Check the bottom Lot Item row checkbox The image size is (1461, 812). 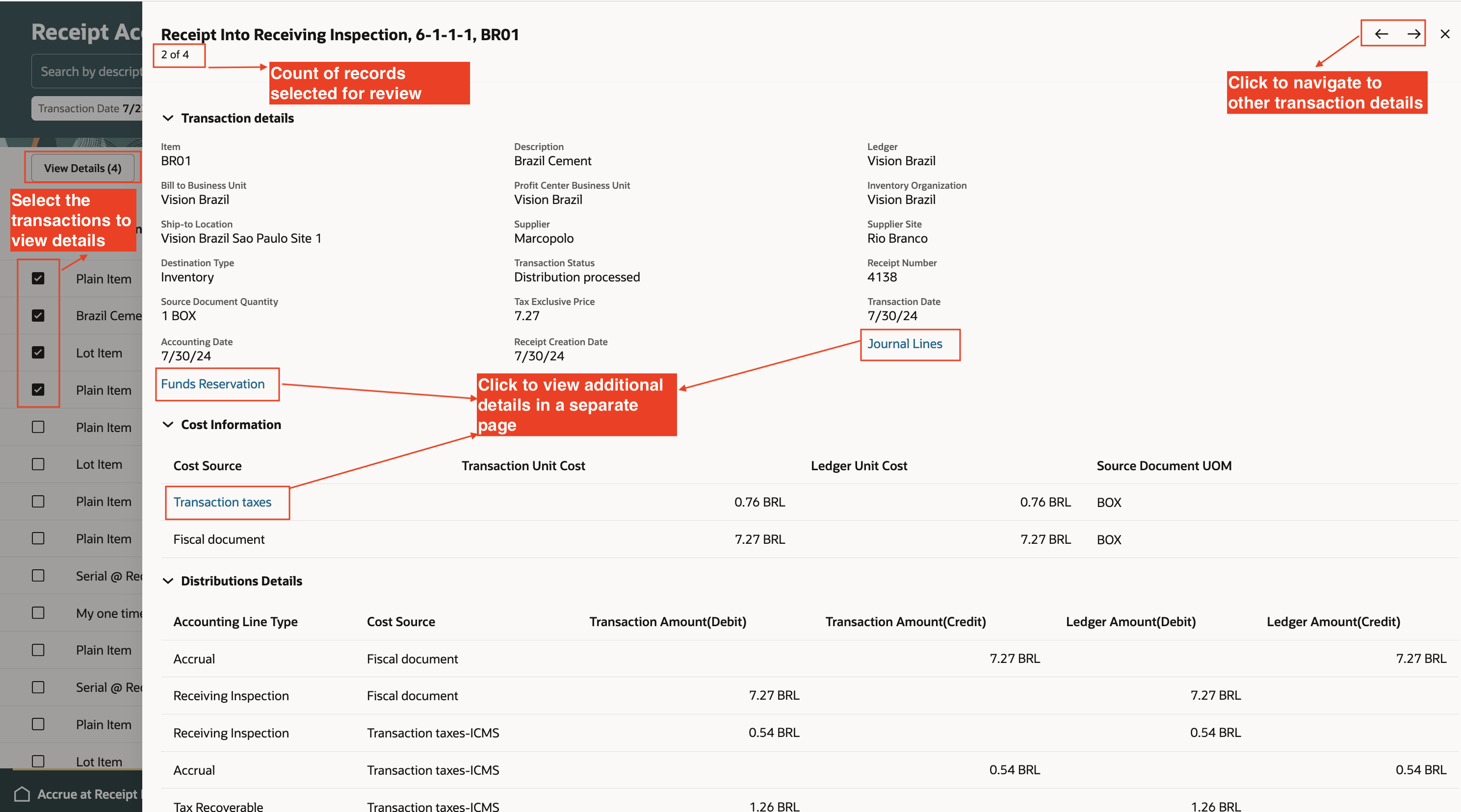click(38, 761)
